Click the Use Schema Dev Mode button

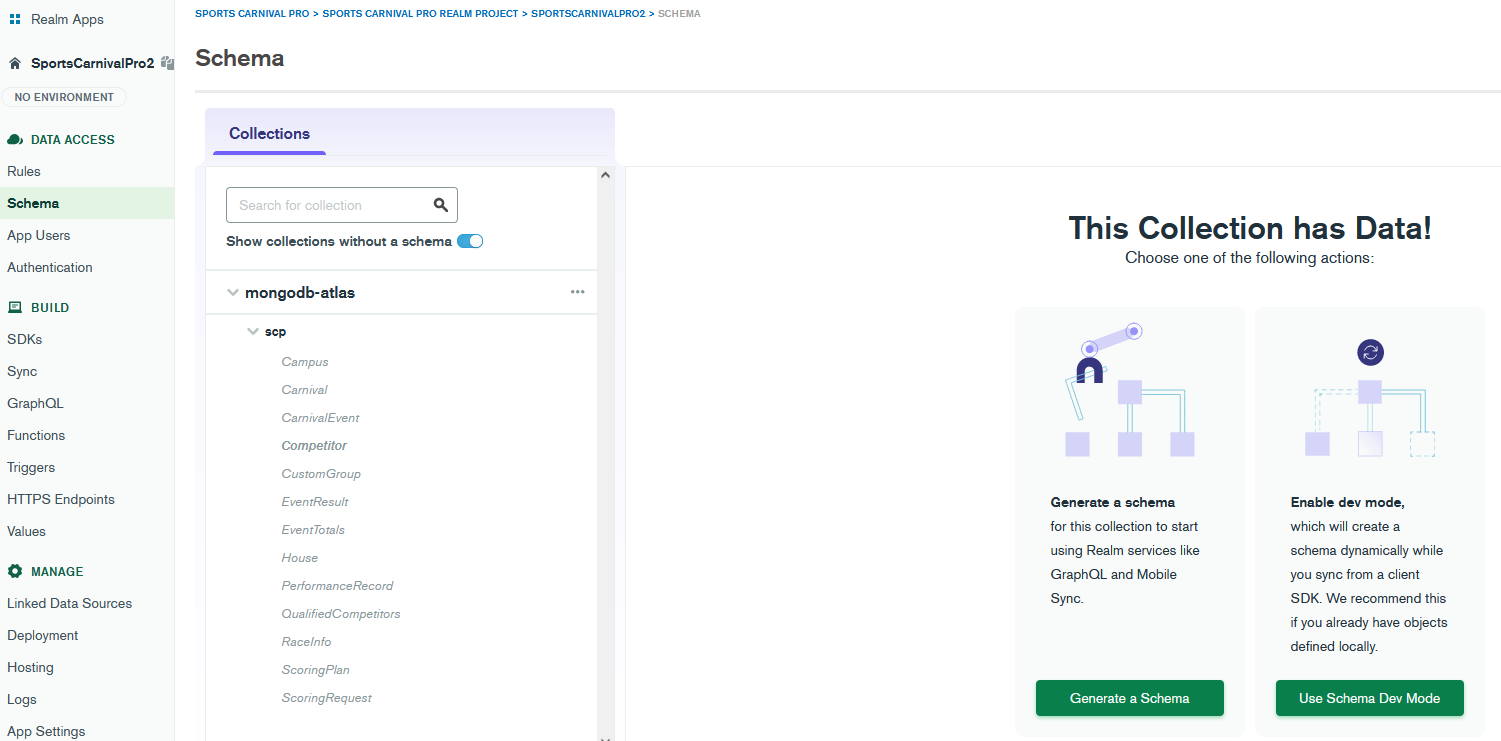click(1369, 698)
